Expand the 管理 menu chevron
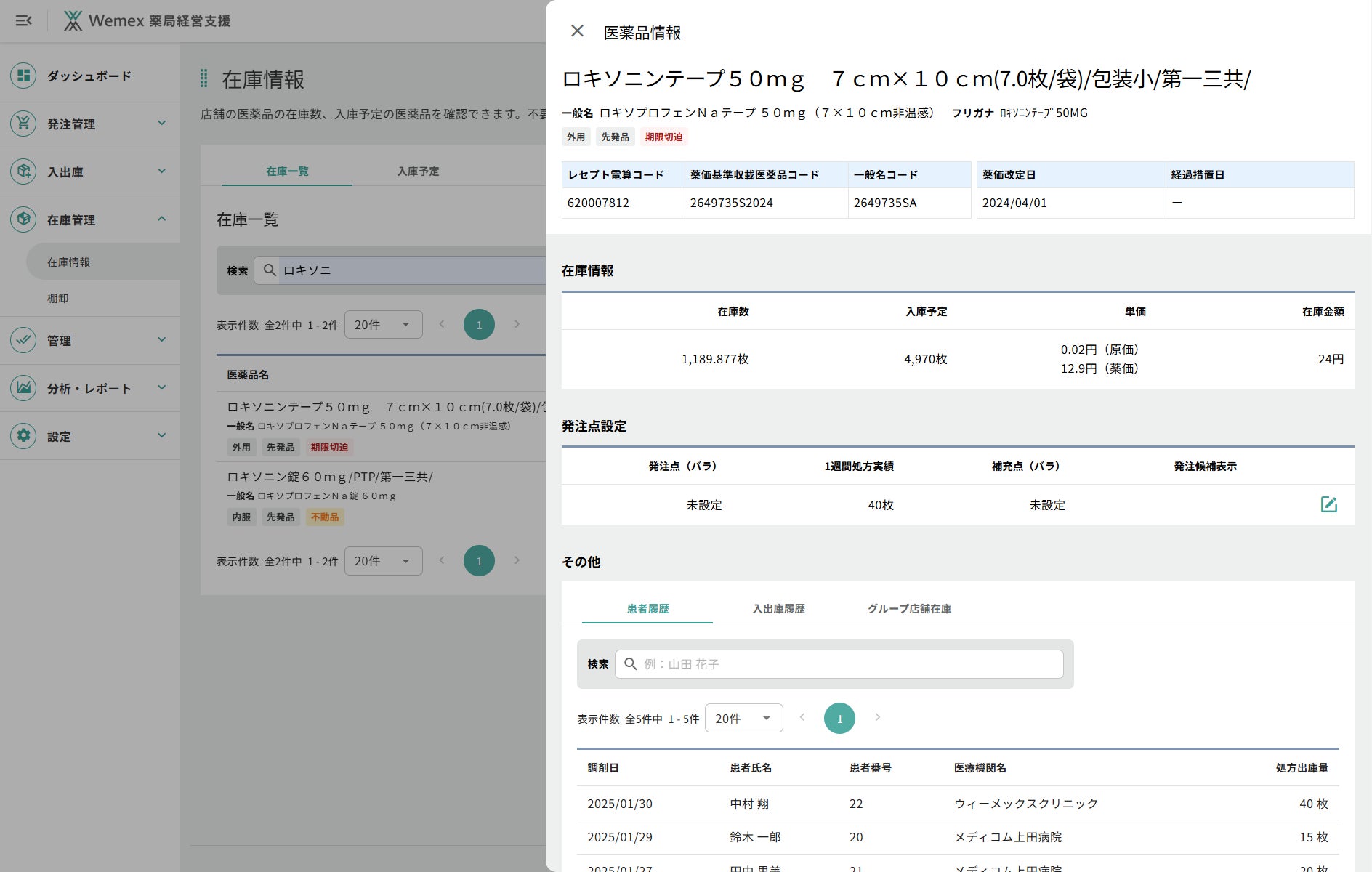This screenshot has height=872, width=1372. (161, 339)
